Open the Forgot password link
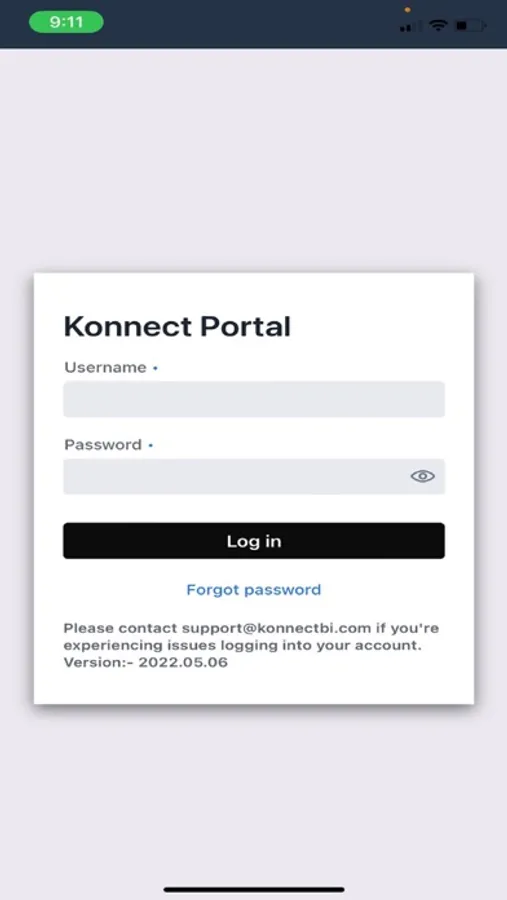Image resolution: width=507 pixels, height=900 pixels. [254, 589]
